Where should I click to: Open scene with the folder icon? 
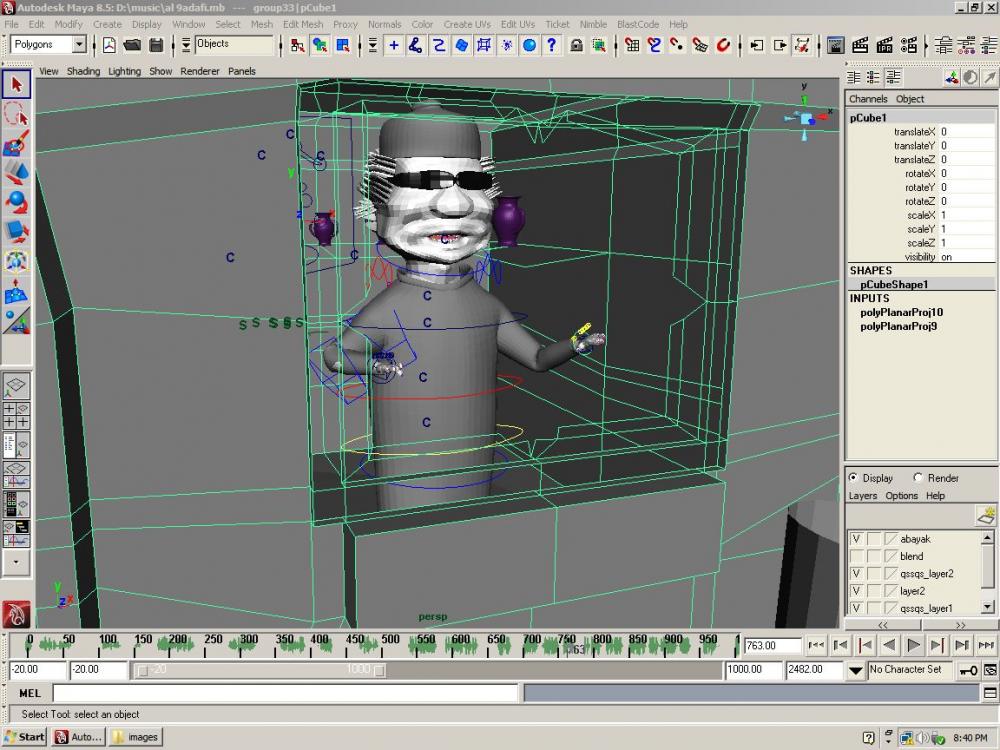(x=132, y=45)
